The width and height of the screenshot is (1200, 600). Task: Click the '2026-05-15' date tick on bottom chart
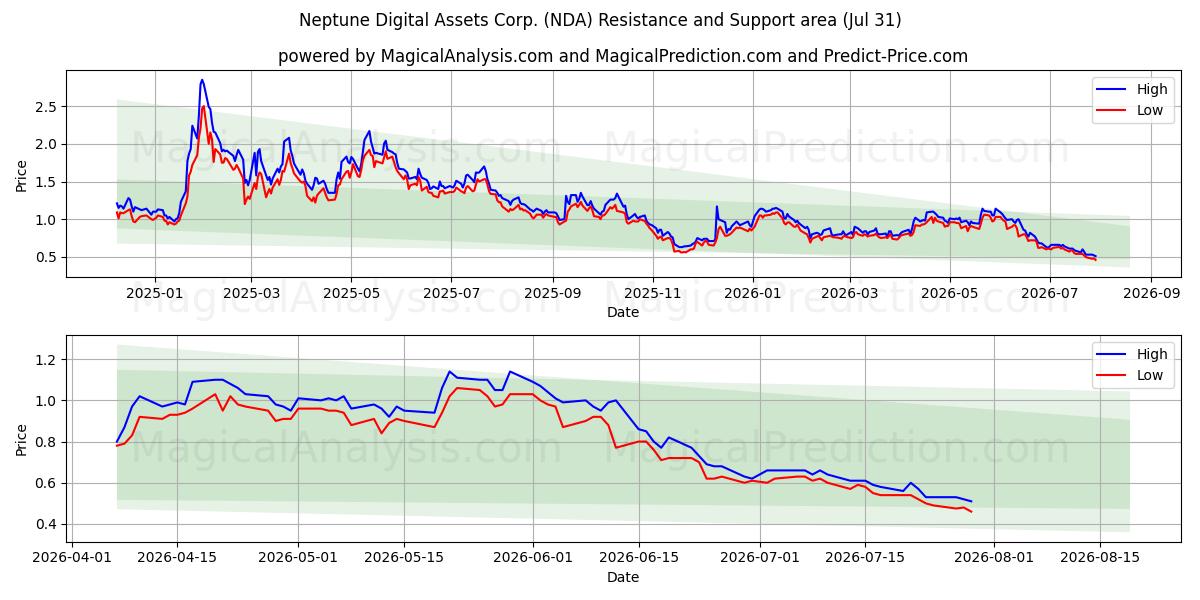coord(404,558)
